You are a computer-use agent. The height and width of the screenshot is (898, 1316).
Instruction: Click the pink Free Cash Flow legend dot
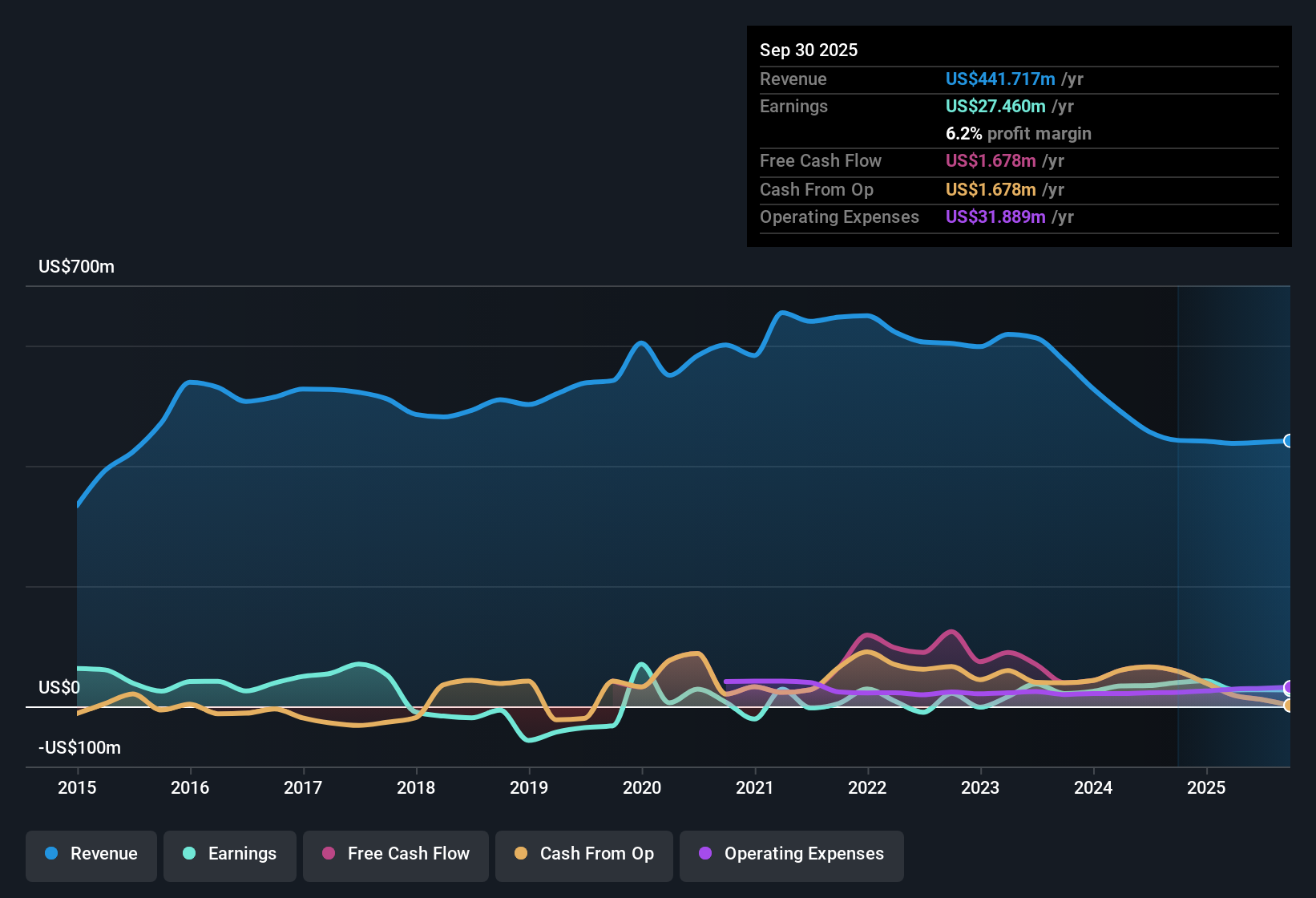click(328, 854)
